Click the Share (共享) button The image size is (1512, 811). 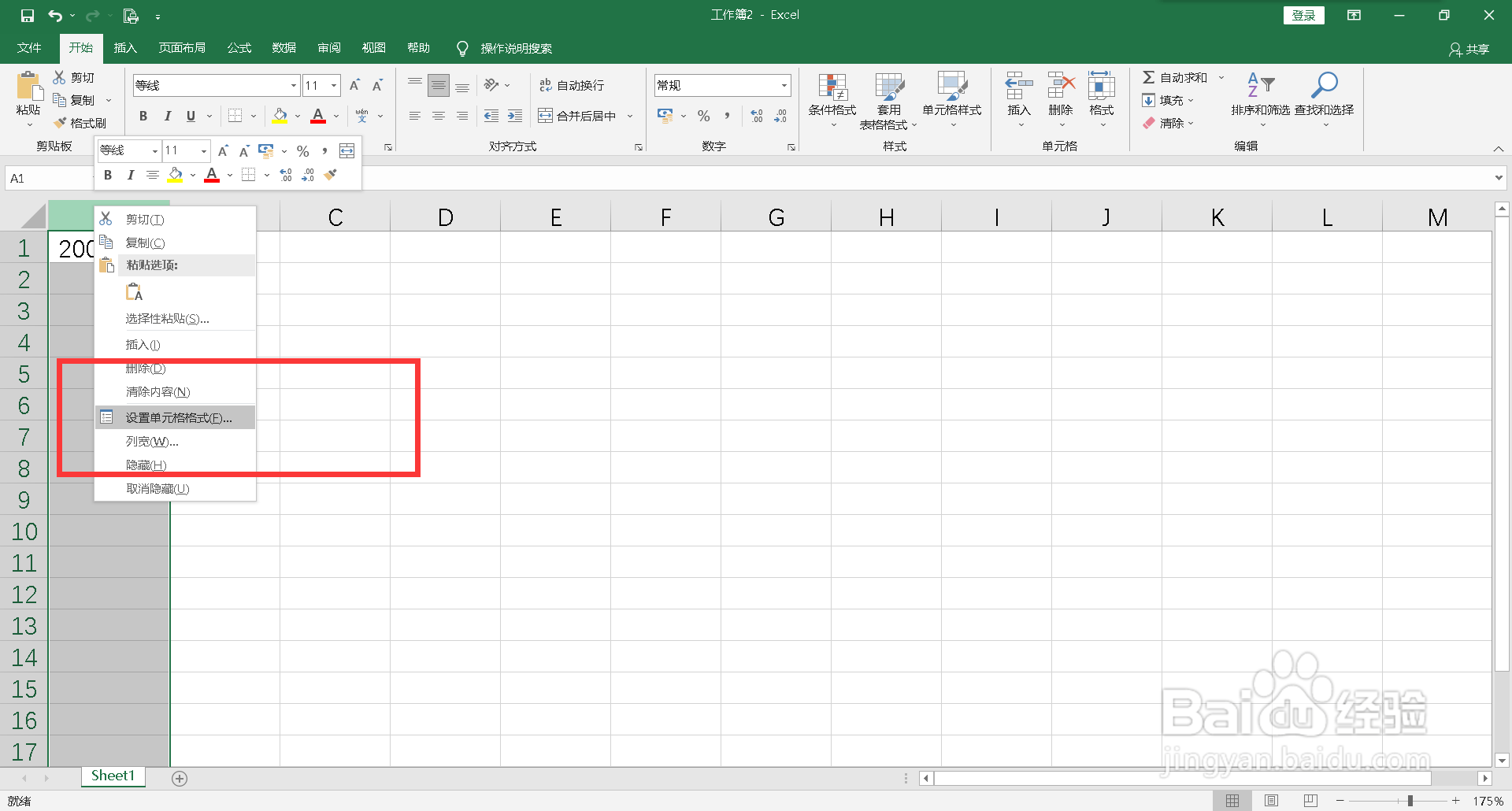(x=1469, y=49)
